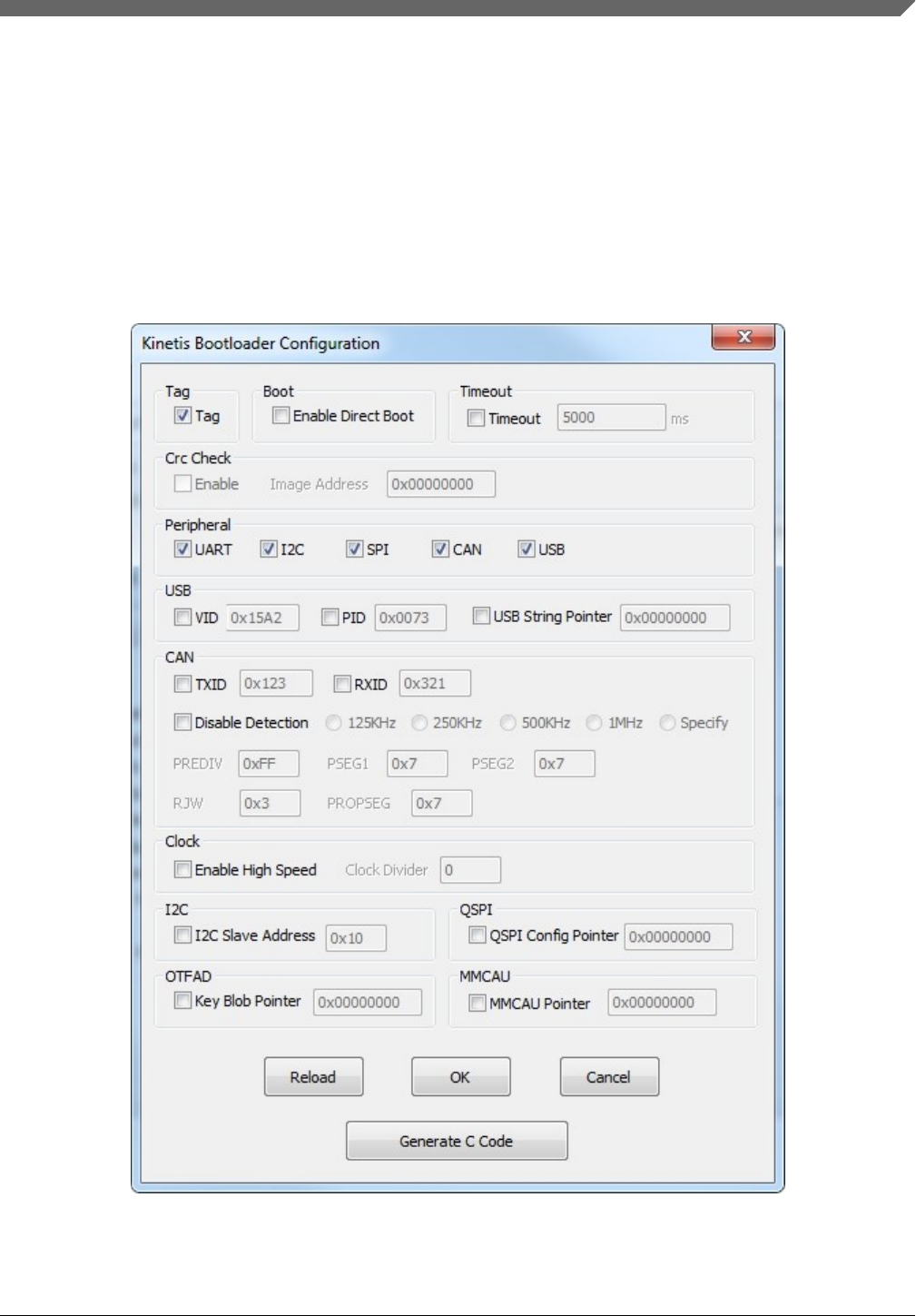This screenshot has width=916, height=1316.
Task: Click the RJW field showing 0x3
Action: (x=270, y=803)
